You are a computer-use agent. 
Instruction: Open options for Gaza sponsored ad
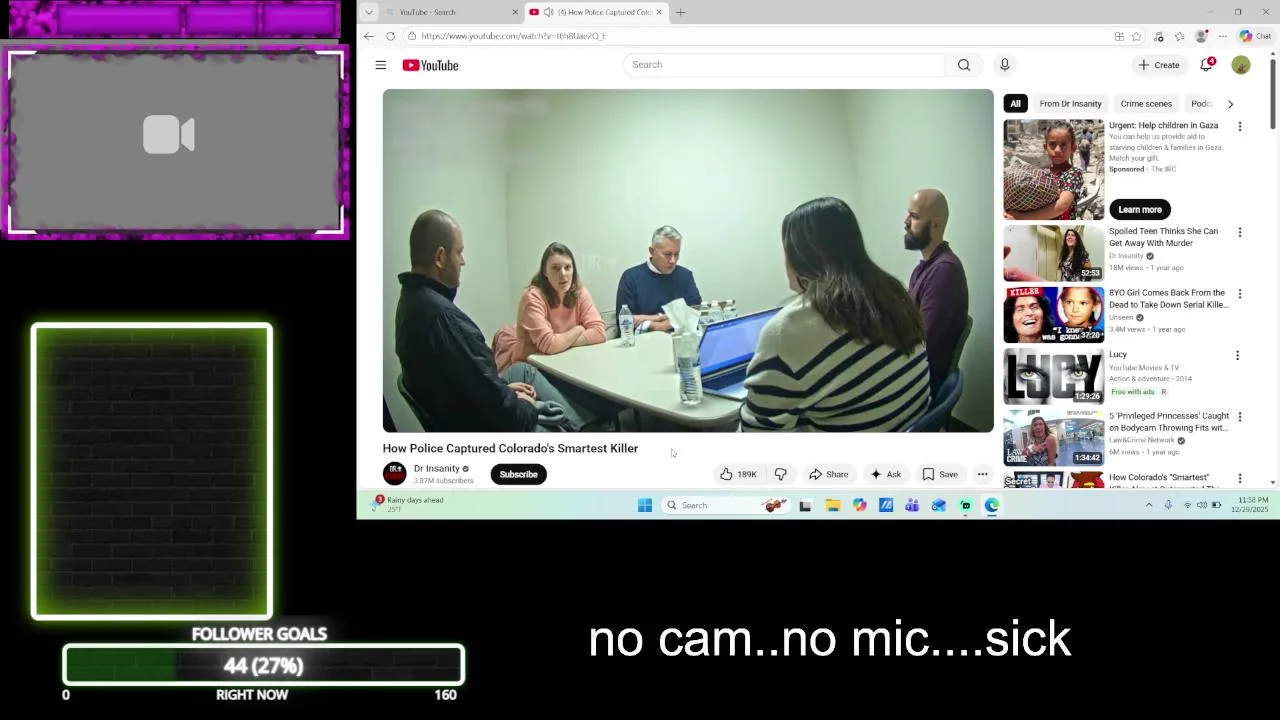tap(1239, 127)
